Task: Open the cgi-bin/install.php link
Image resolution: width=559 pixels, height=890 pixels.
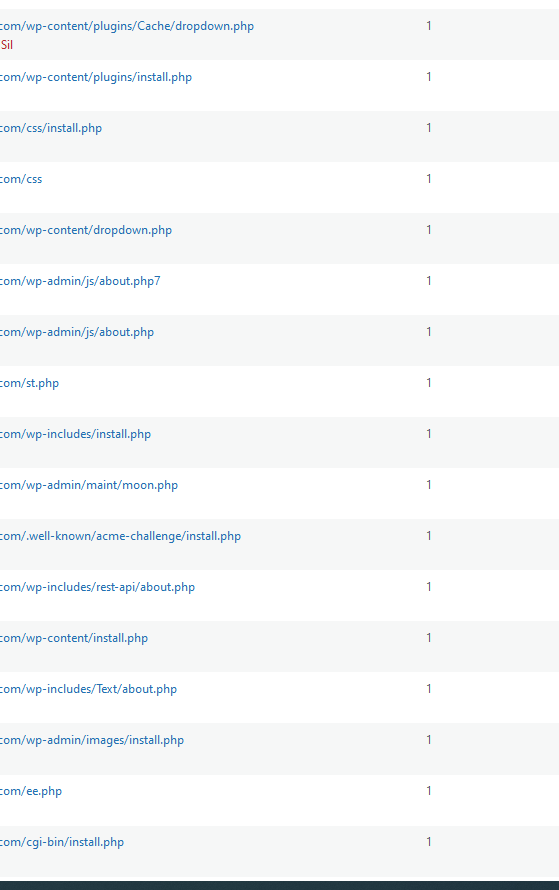Action: point(62,843)
